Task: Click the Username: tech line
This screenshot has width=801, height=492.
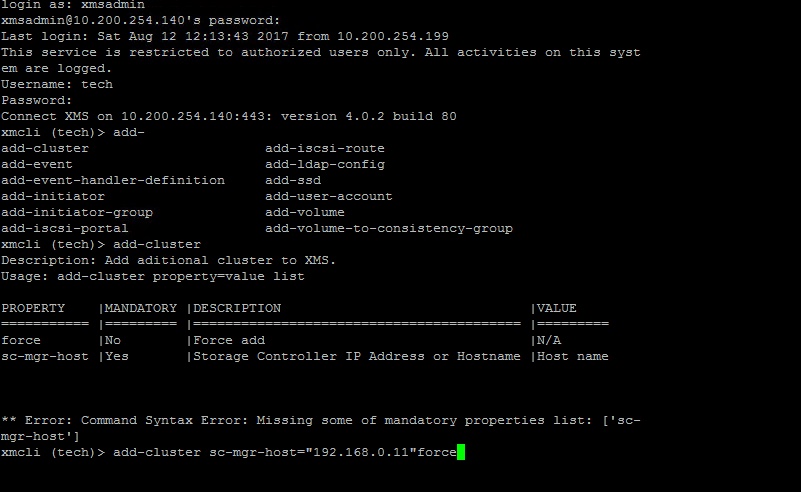Action: pyautogui.click(x=57, y=84)
